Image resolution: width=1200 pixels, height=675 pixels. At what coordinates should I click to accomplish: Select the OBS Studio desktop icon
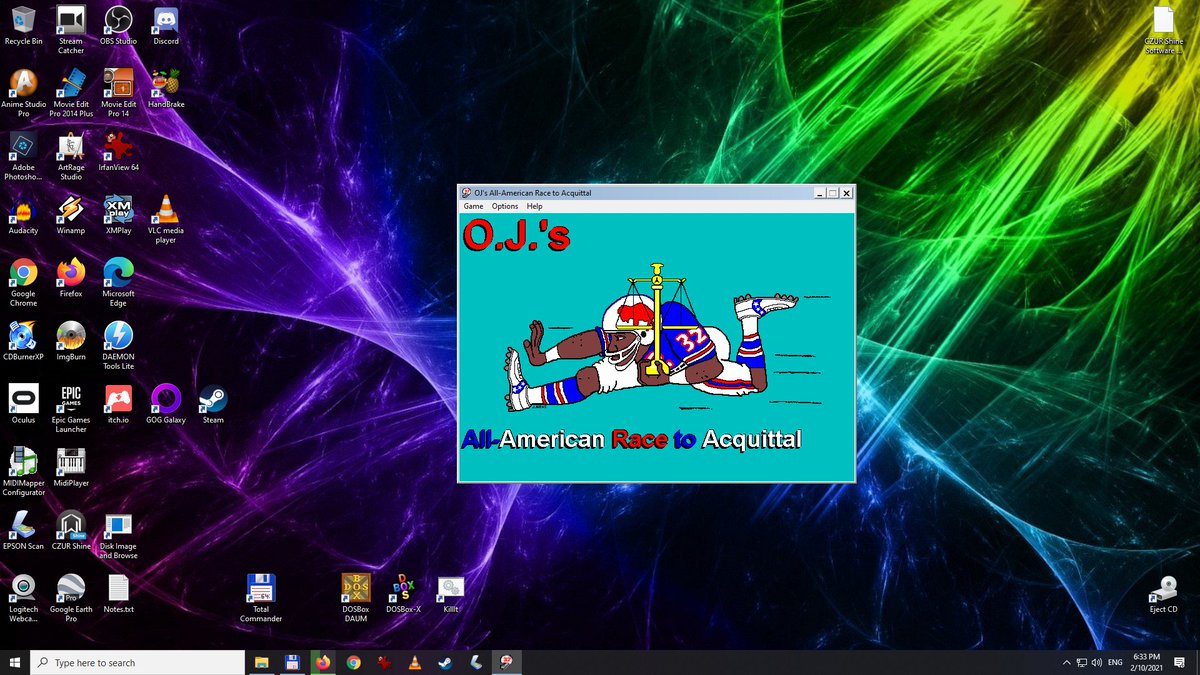point(118,26)
